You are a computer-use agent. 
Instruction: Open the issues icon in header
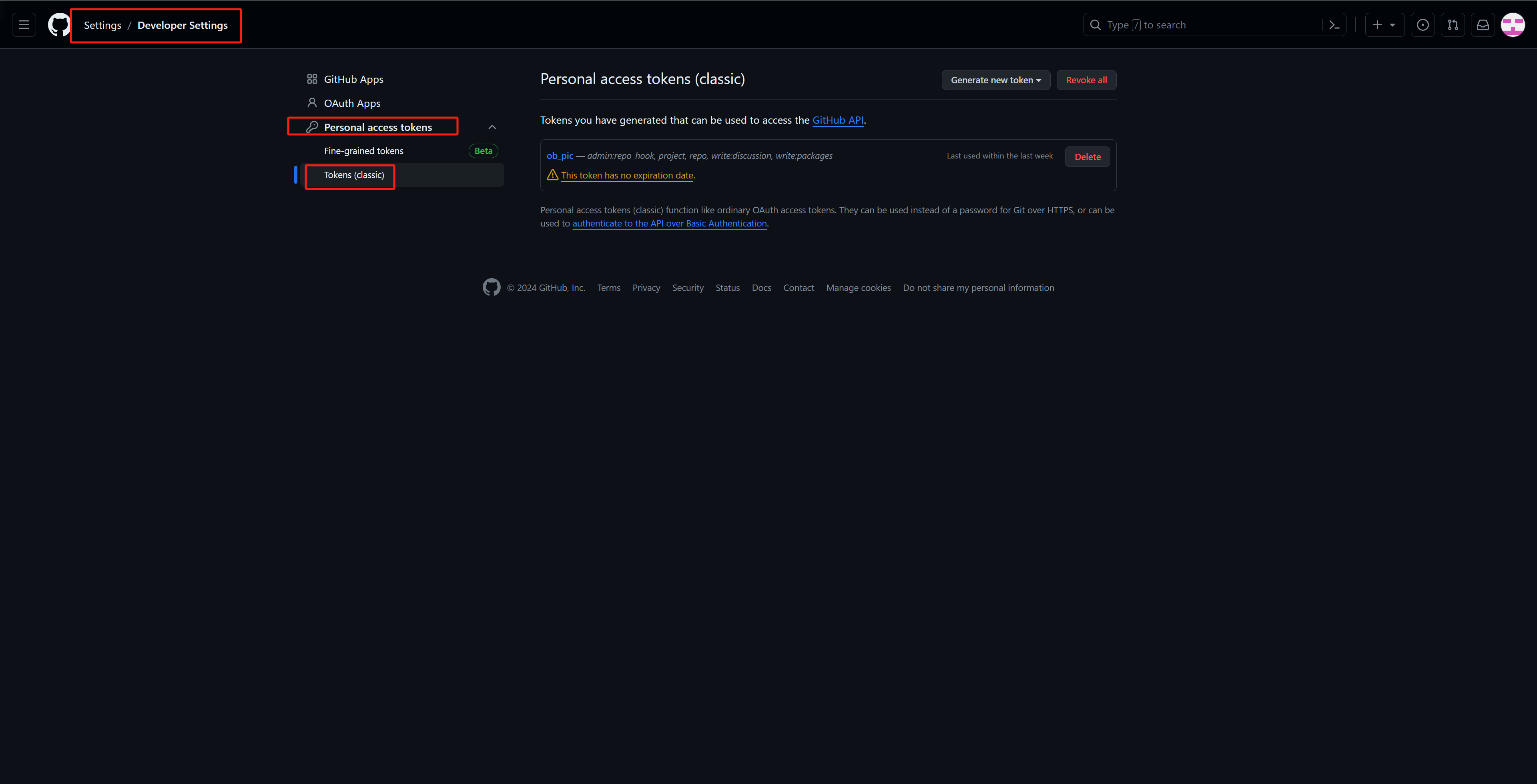click(x=1423, y=25)
